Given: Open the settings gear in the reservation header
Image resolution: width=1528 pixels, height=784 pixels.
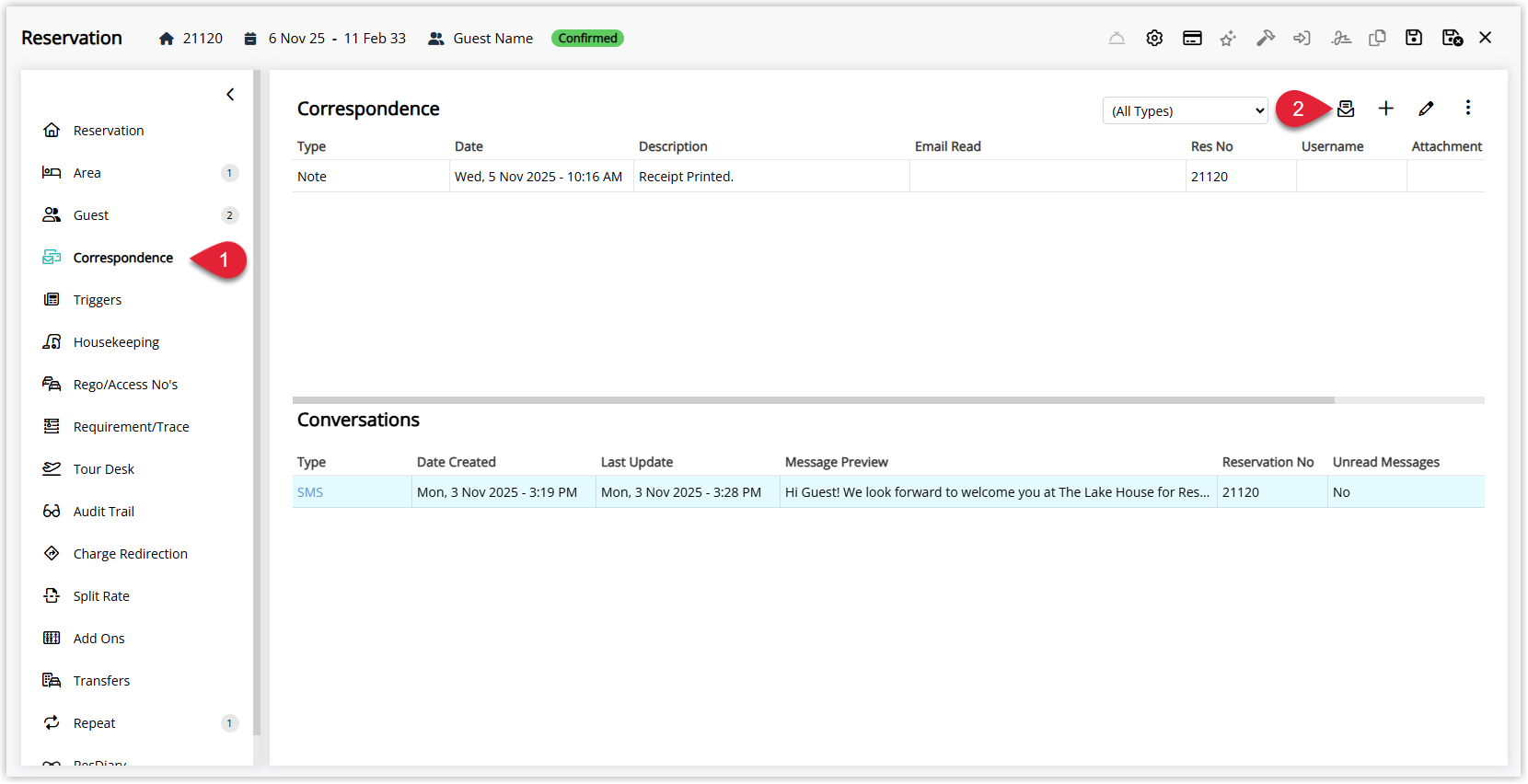Looking at the screenshot, I should click(1154, 38).
